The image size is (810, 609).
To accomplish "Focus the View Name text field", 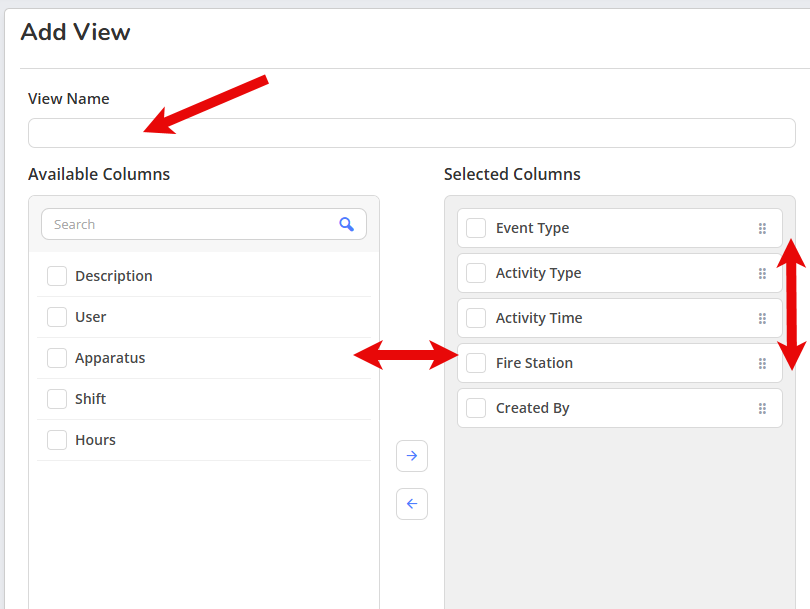I will [412, 133].
